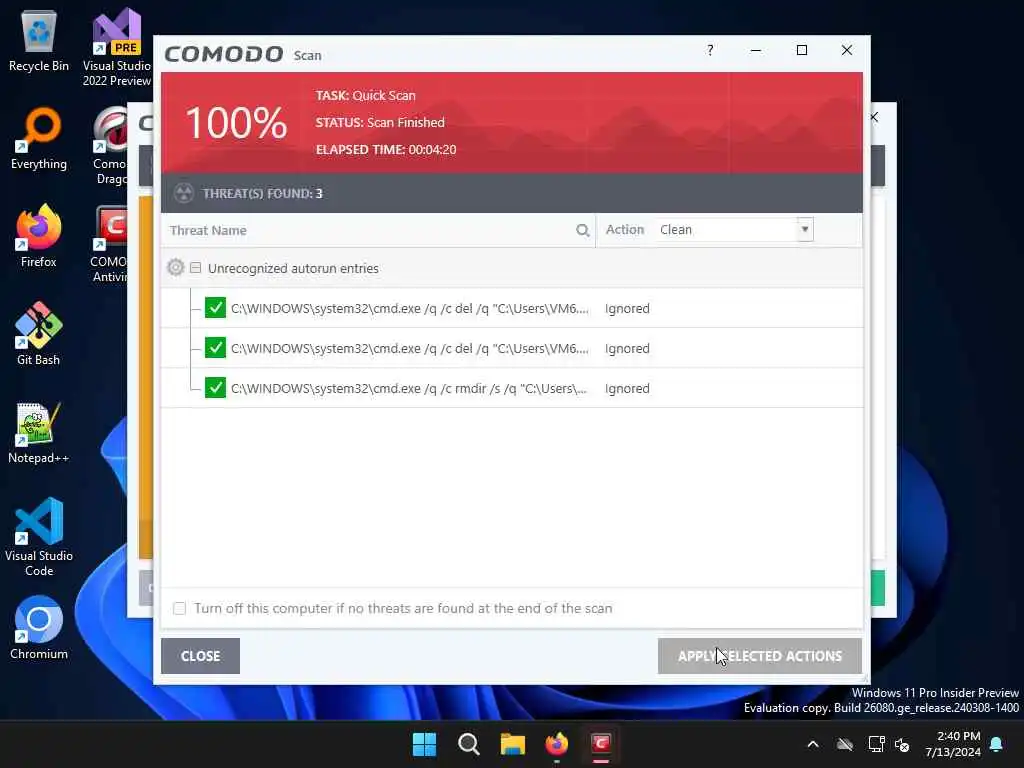Open COMODO Antivirus desktop shortcut

110,243
